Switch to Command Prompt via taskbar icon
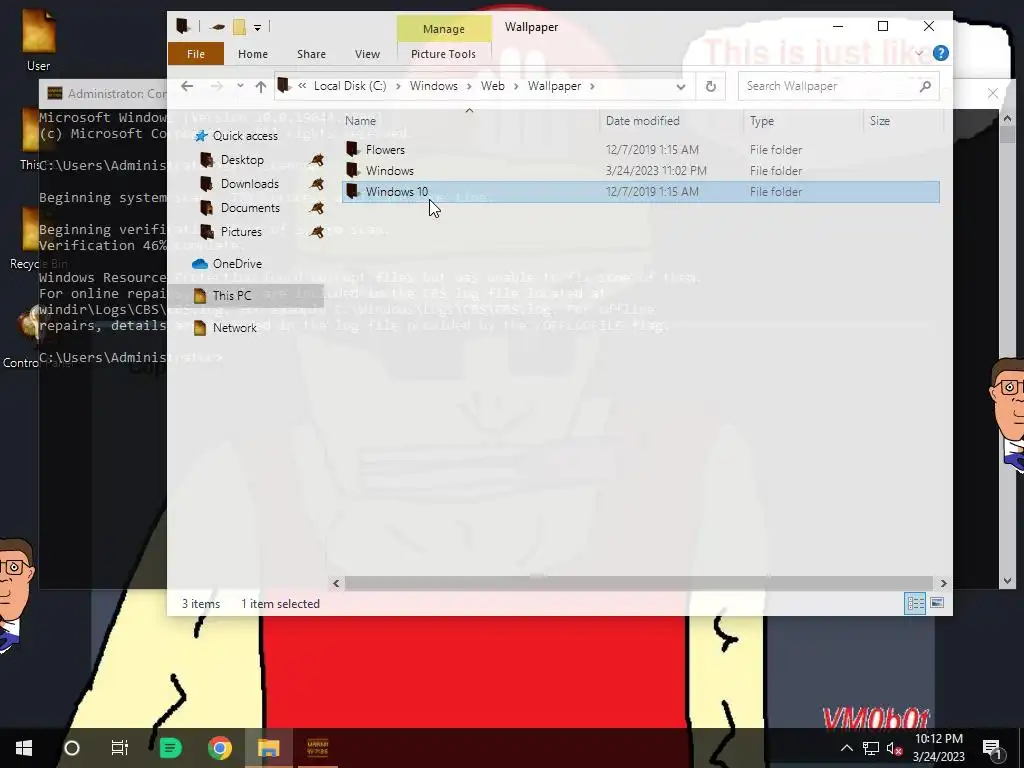 click(317, 748)
